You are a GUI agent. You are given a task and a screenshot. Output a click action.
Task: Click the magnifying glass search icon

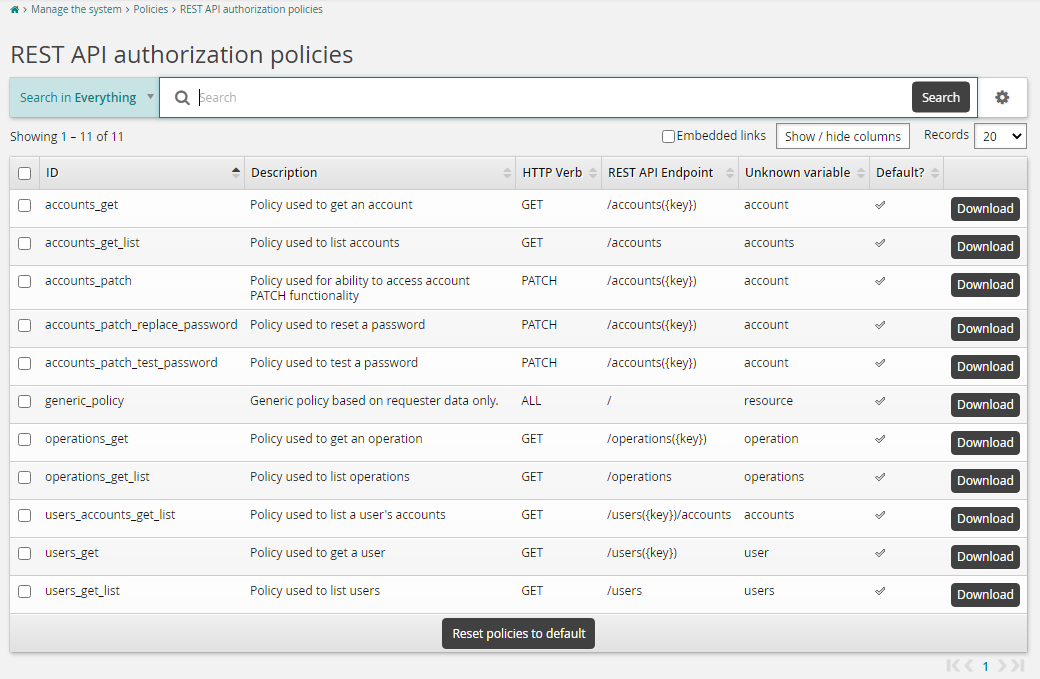[182, 97]
